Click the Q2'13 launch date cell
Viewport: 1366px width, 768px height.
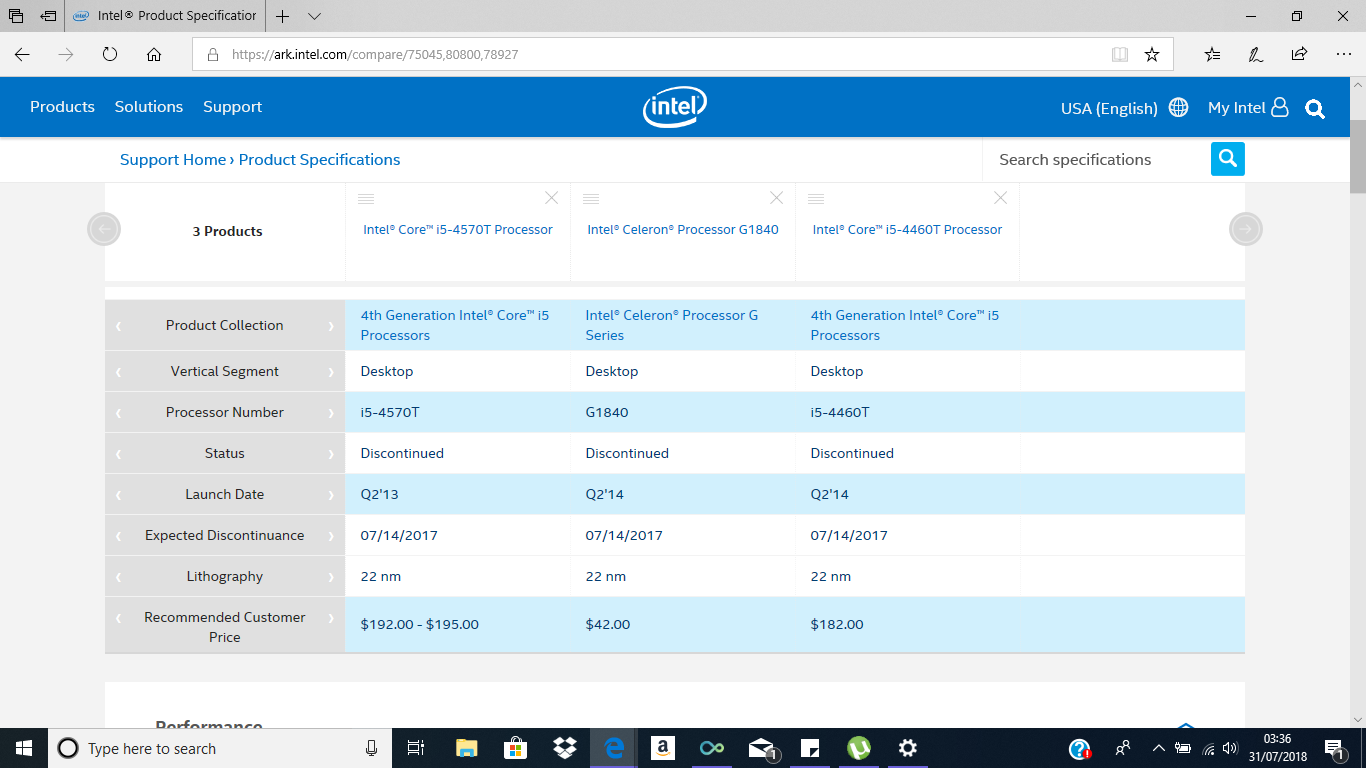click(458, 495)
